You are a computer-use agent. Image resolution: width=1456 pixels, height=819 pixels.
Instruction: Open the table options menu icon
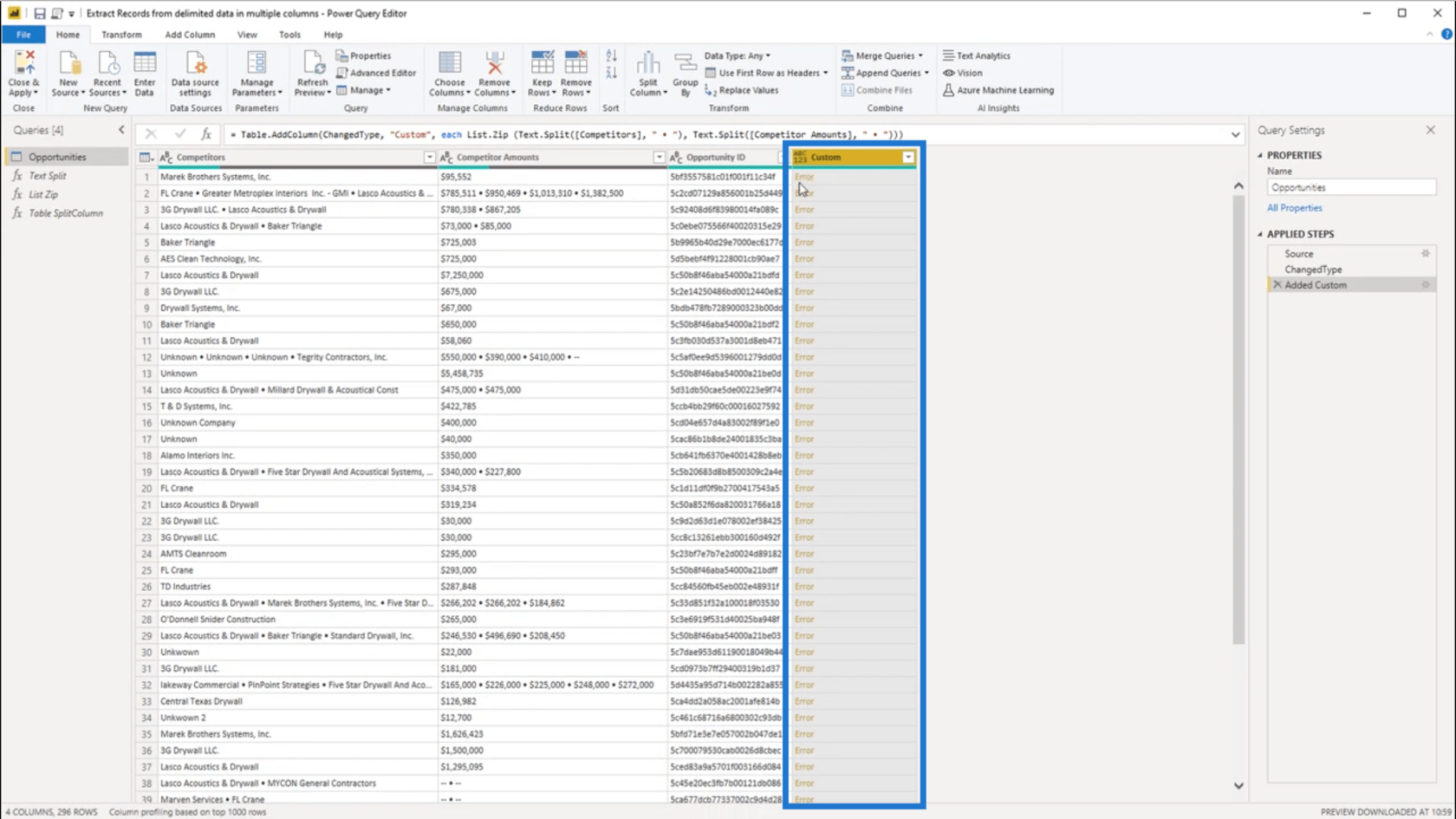click(146, 158)
